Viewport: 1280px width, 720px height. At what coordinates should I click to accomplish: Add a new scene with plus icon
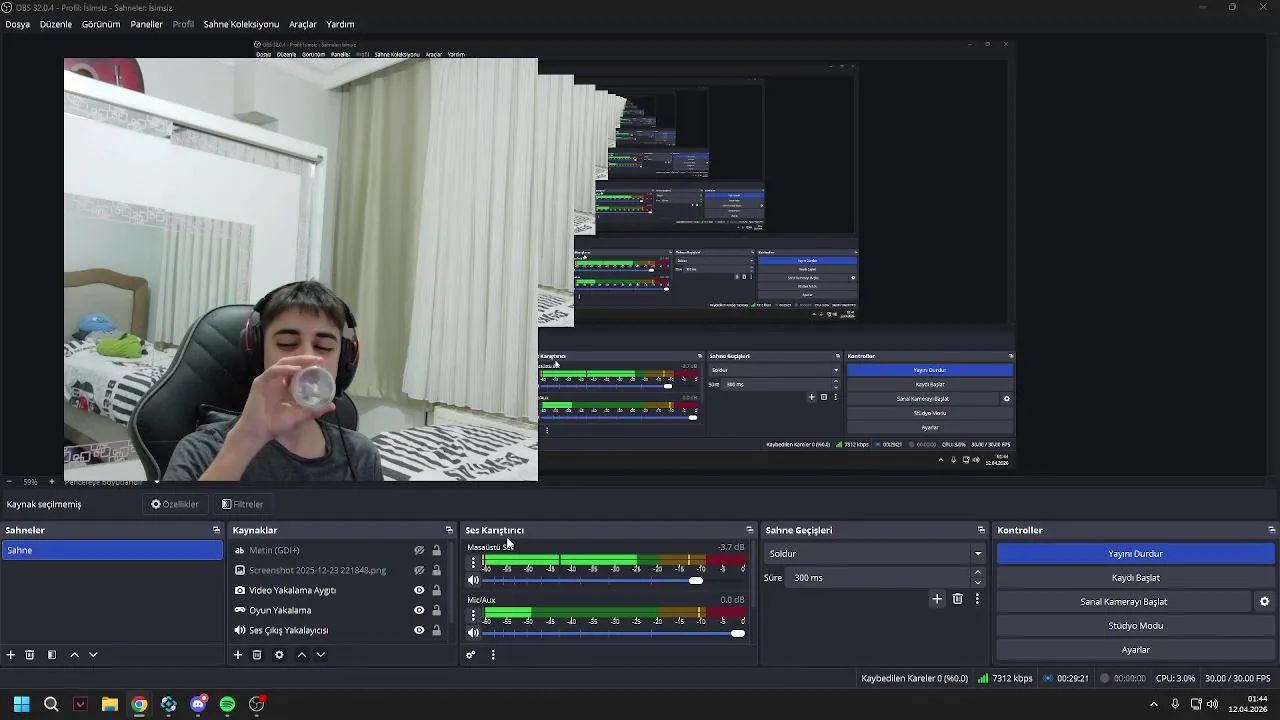tap(11, 655)
